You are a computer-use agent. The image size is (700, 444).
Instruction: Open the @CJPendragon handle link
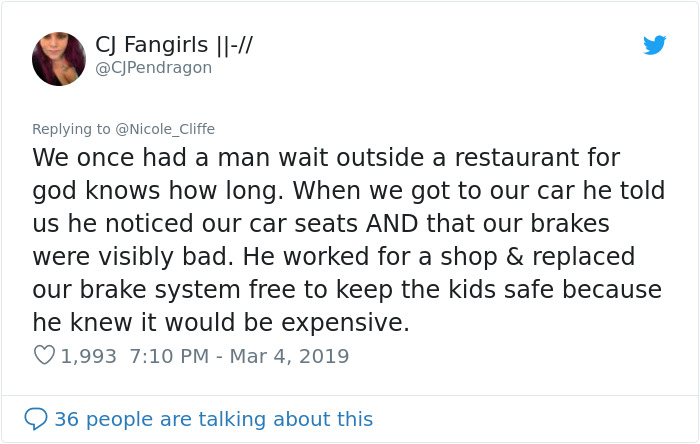tap(153, 68)
